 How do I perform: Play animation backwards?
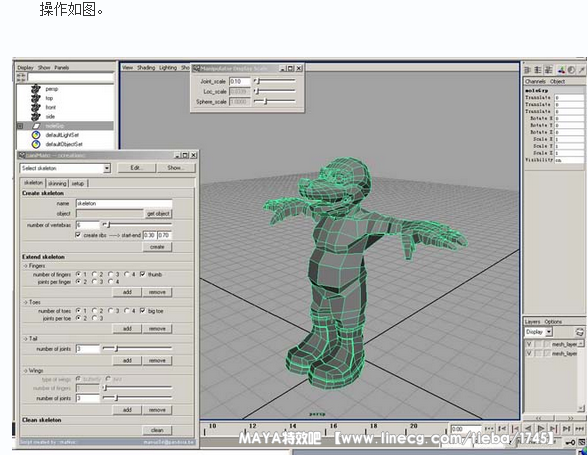(x=528, y=428)
